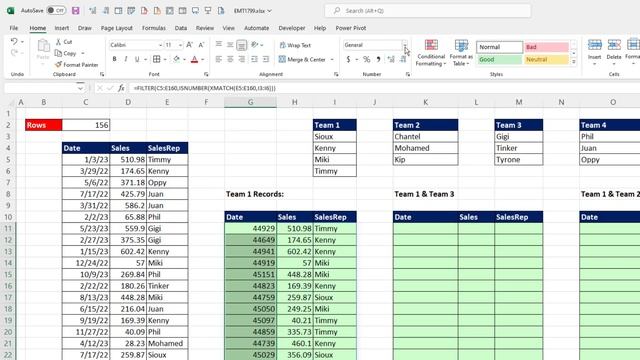Click Increase Decimal icon
Screen dimensions: 640x360
point(391,60)
